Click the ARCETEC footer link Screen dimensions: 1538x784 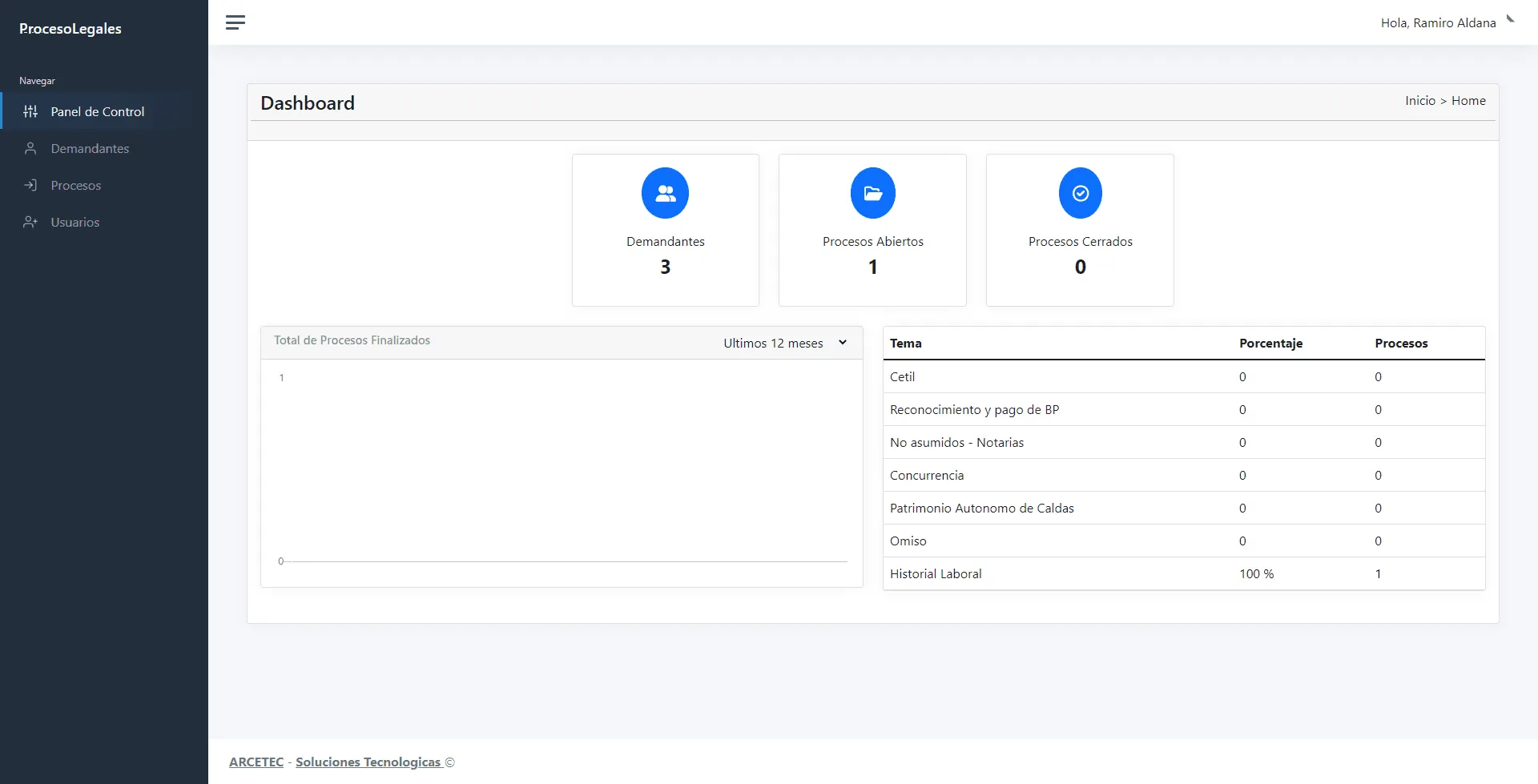256,762
